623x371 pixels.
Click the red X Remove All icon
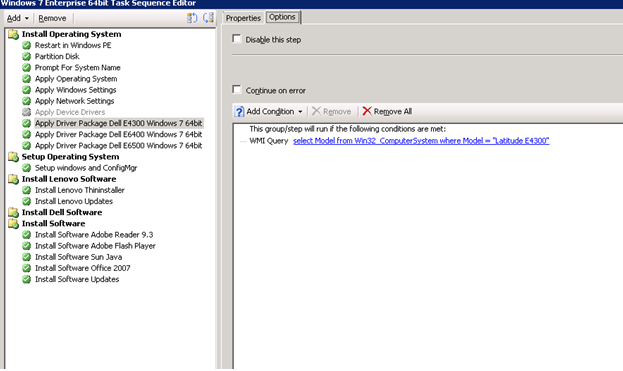click(367, 111)
